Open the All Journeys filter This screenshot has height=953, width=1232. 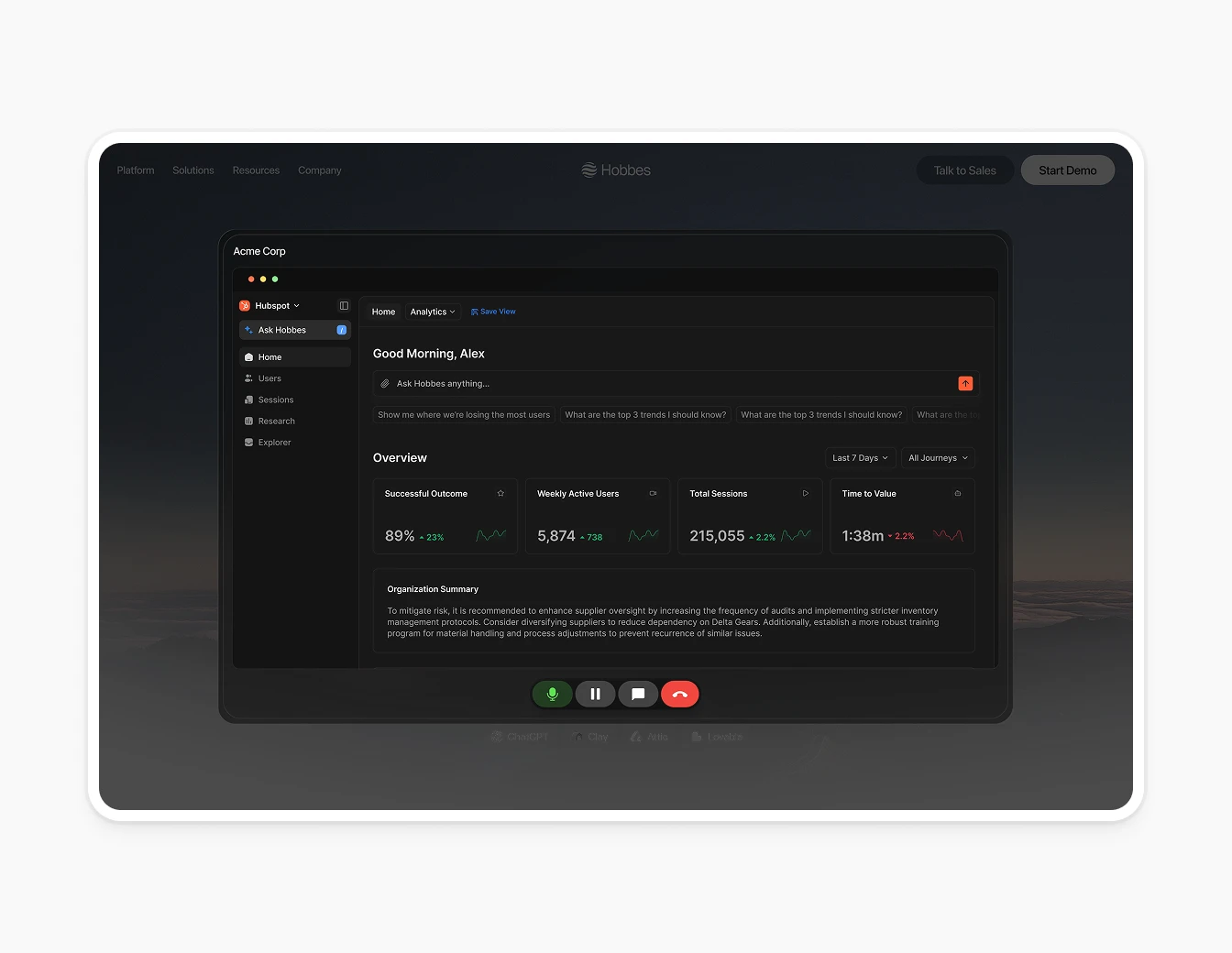point(937,457)
